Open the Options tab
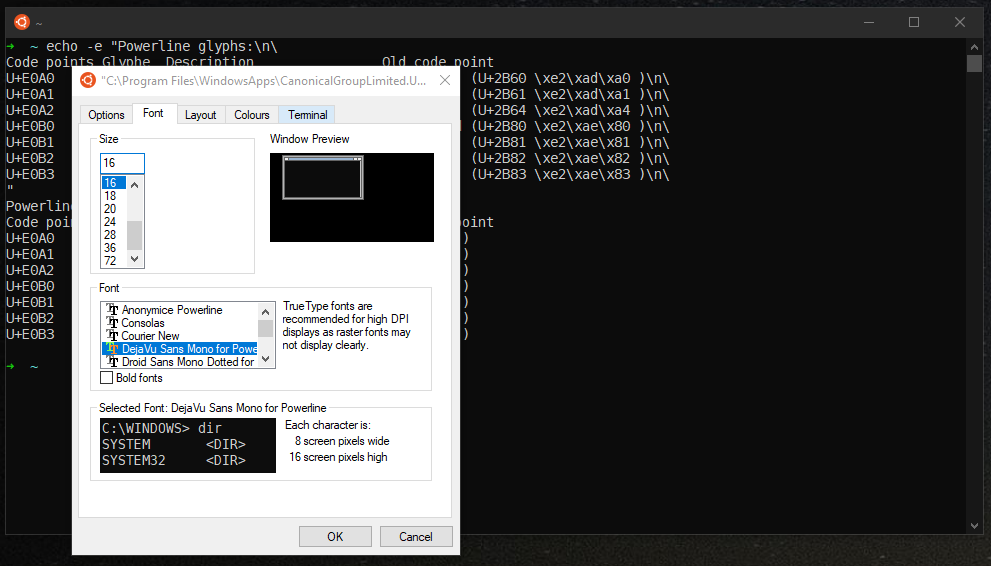 coord(106,114)
